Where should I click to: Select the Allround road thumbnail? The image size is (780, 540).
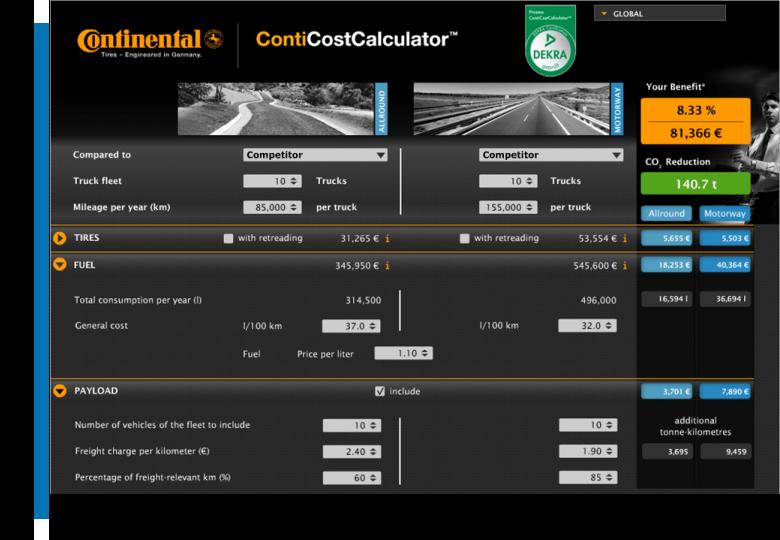tap(282, 108)
